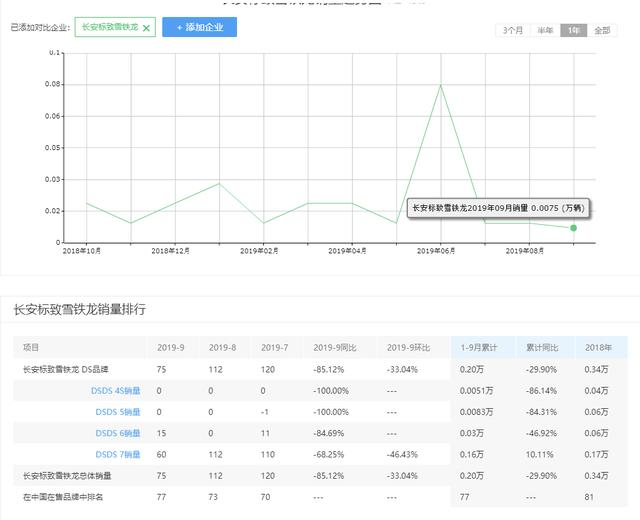Click the chart peak at 2019年06月
The width and height of the screenshot is (640, 520).
[441, 85]
